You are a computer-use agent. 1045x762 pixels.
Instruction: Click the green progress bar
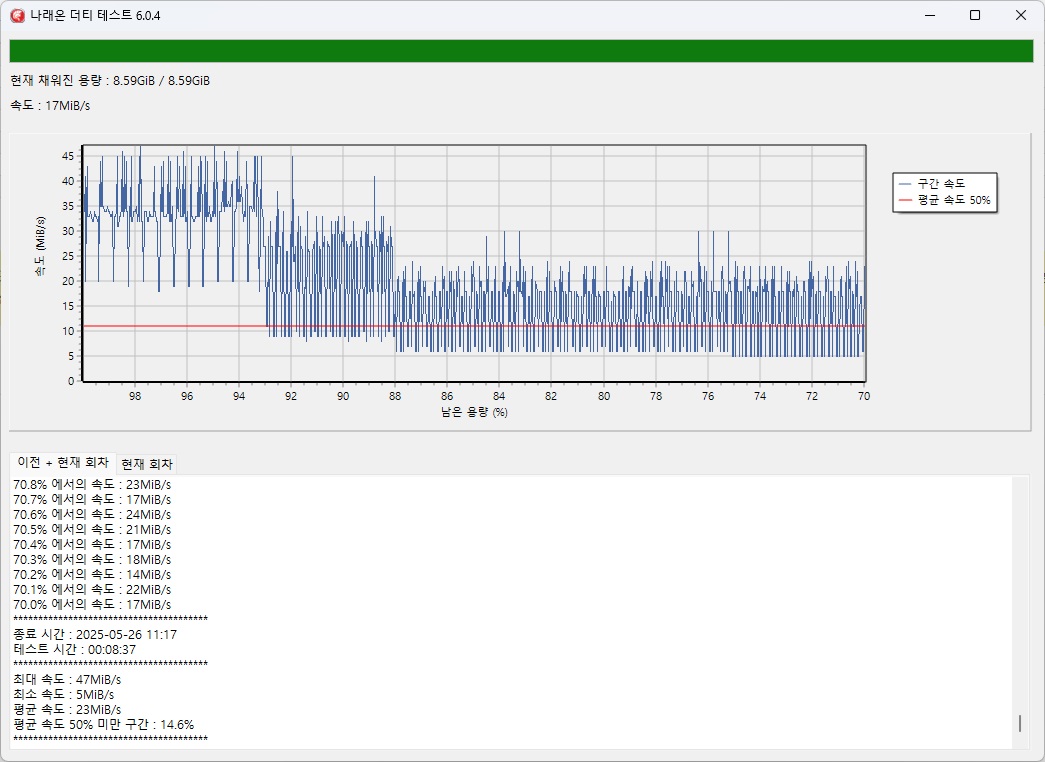click(x=520, y=51)
